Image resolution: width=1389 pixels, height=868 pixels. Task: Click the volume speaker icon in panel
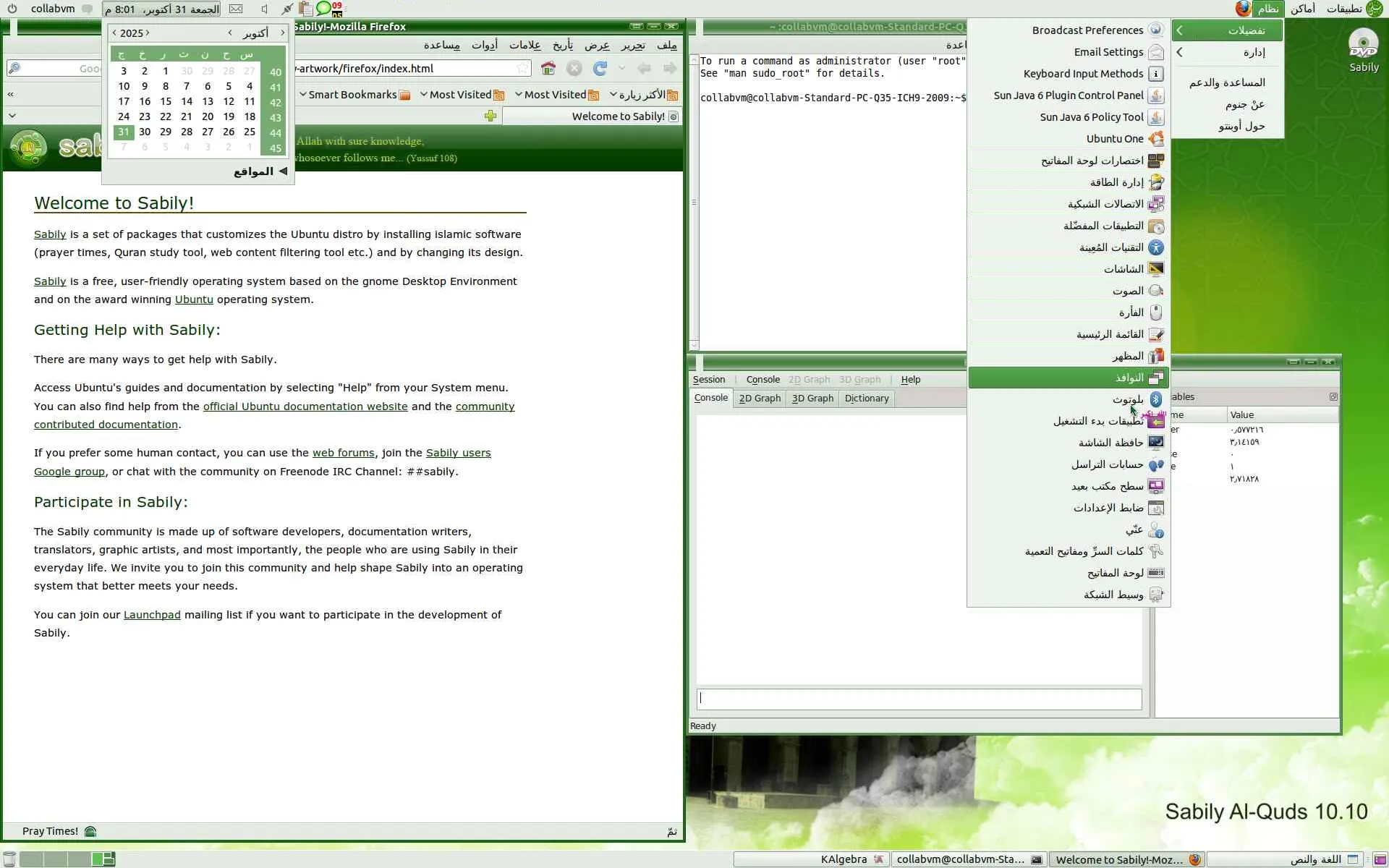(x=264, y=9)
